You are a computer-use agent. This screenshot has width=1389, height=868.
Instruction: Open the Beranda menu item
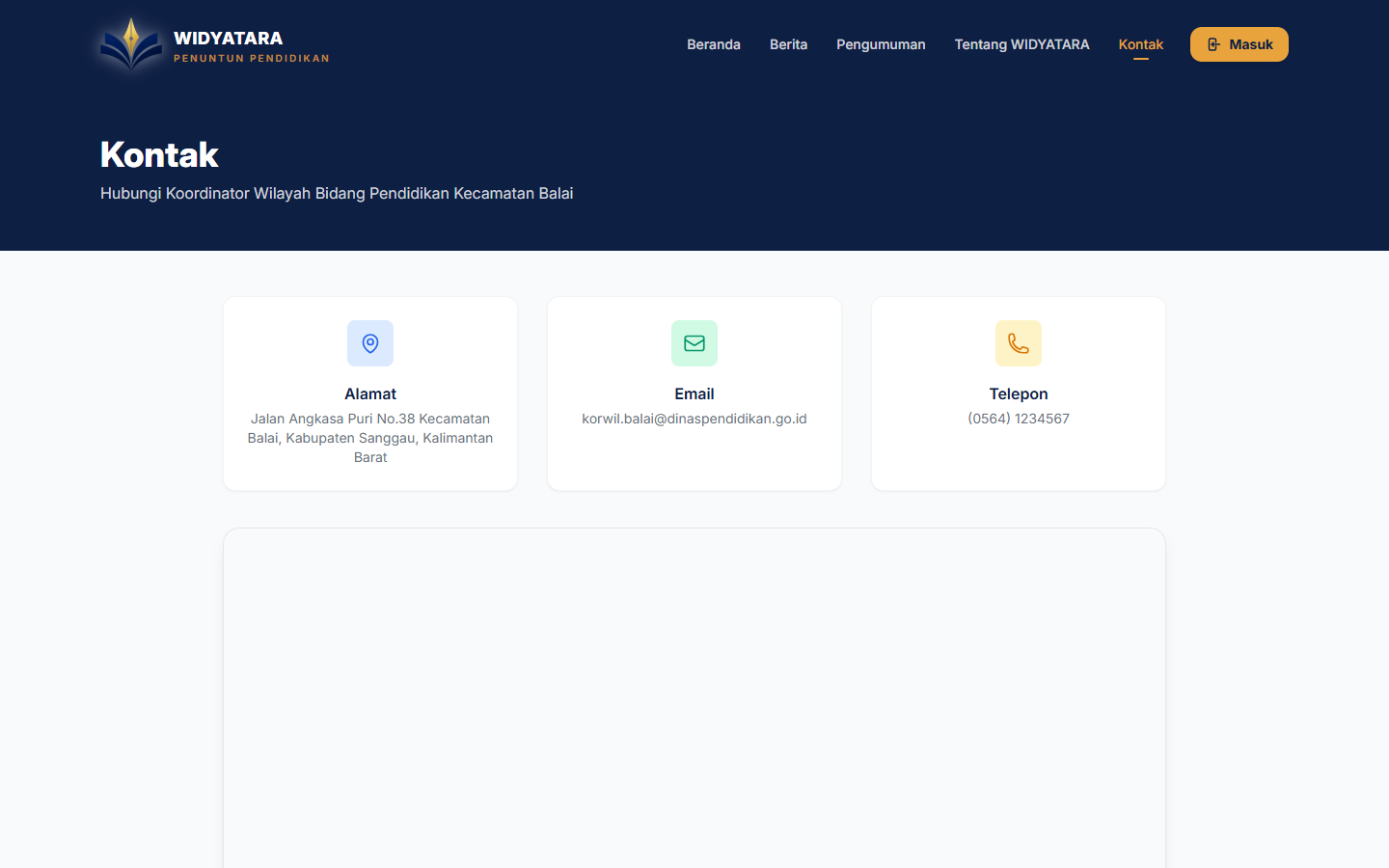tap(714, 44)
